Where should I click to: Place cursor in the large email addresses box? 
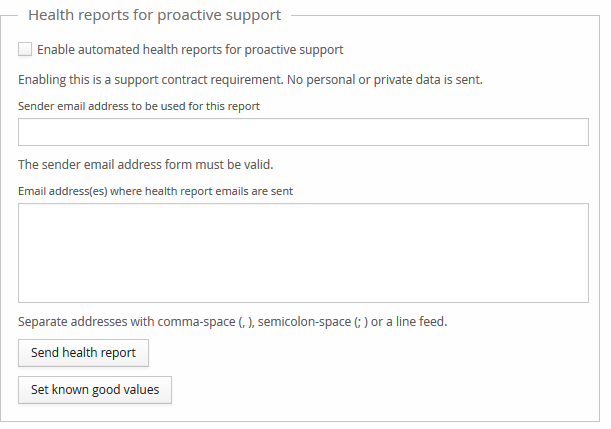pyautogui.click(x=303, y=253)
